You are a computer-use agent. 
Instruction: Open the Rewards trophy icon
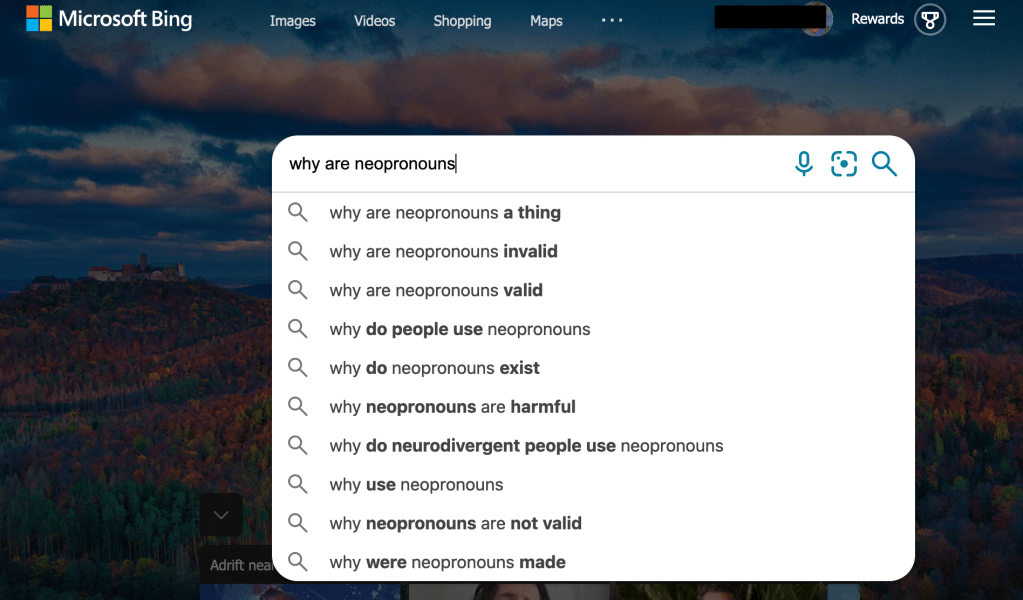click(930, 19)
